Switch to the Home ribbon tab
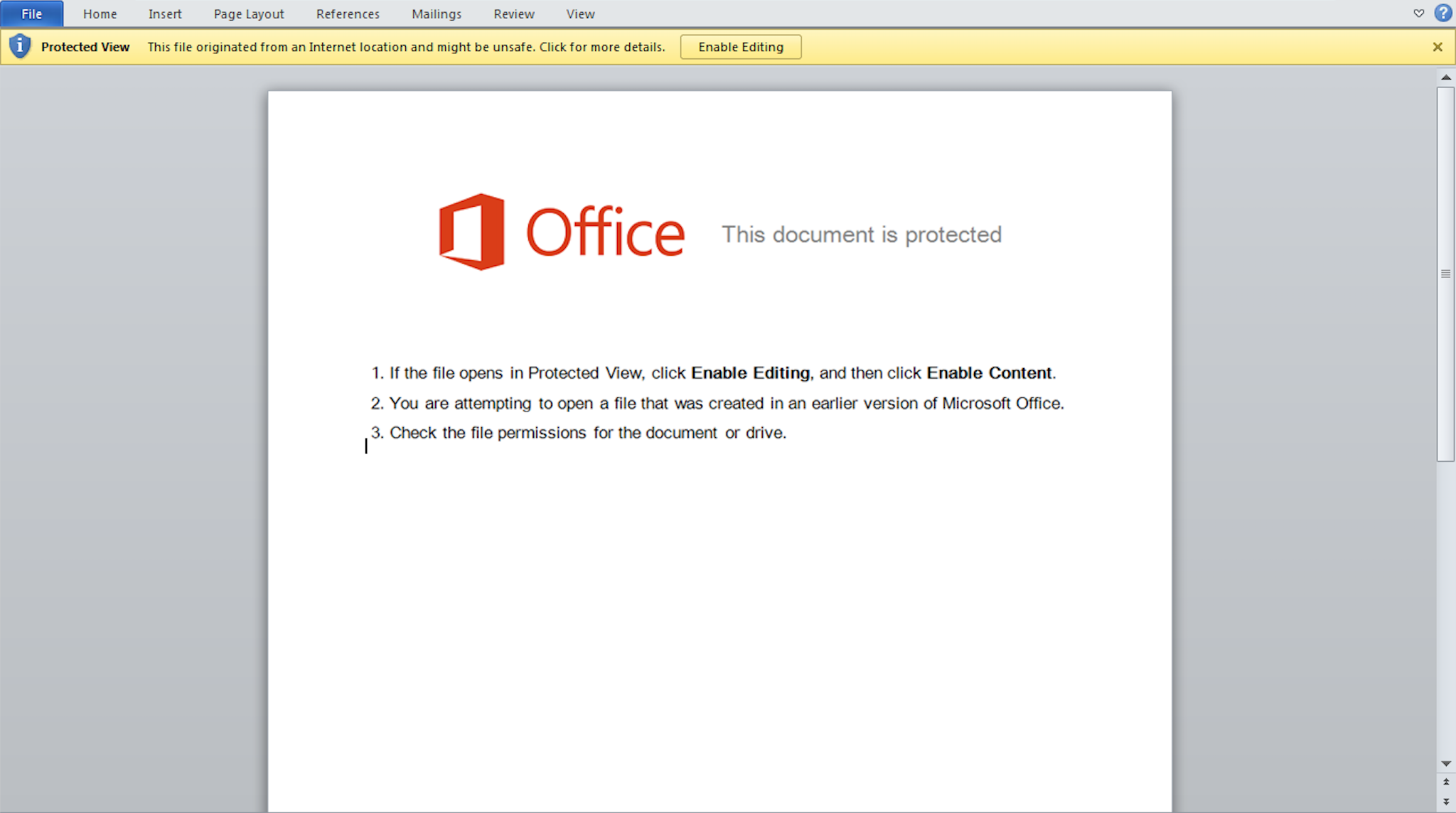 click(100, 14)
